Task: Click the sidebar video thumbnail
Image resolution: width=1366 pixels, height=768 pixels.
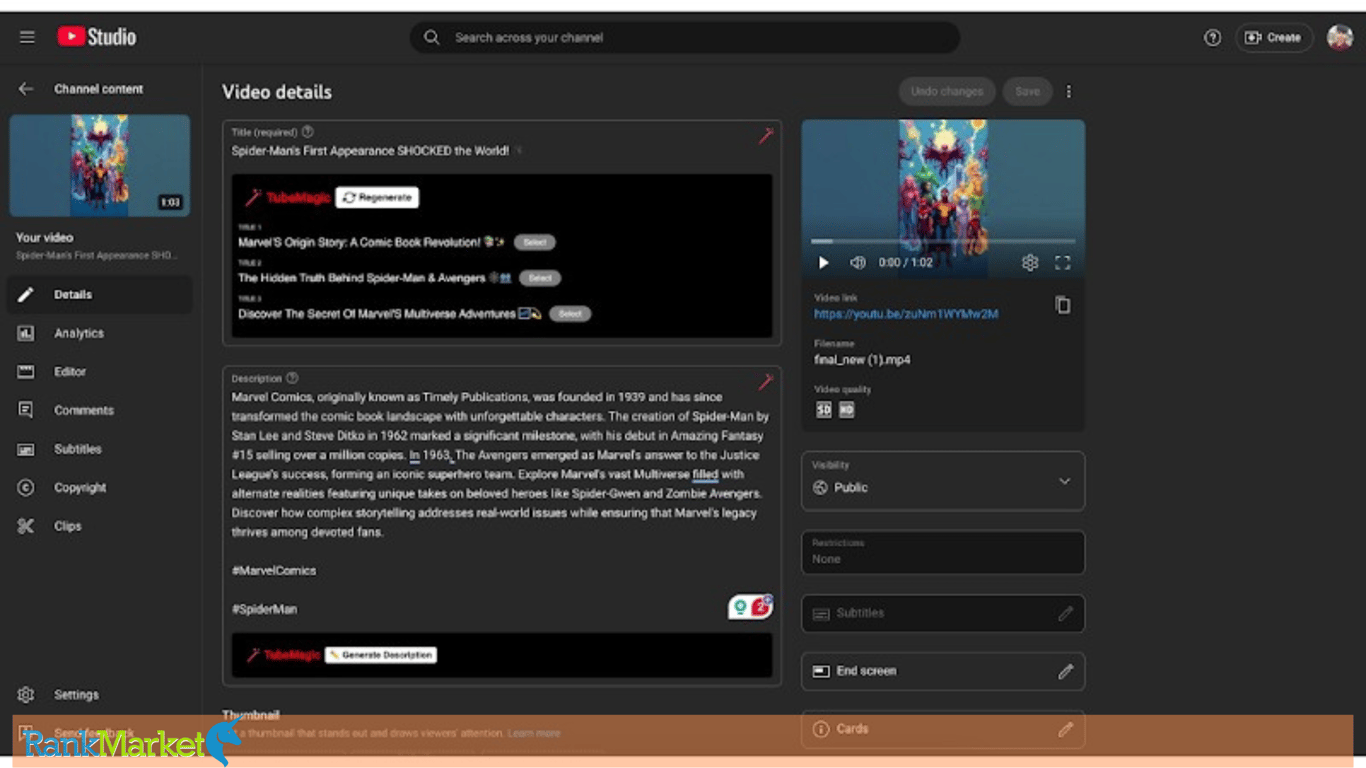Action: (100, 165)
